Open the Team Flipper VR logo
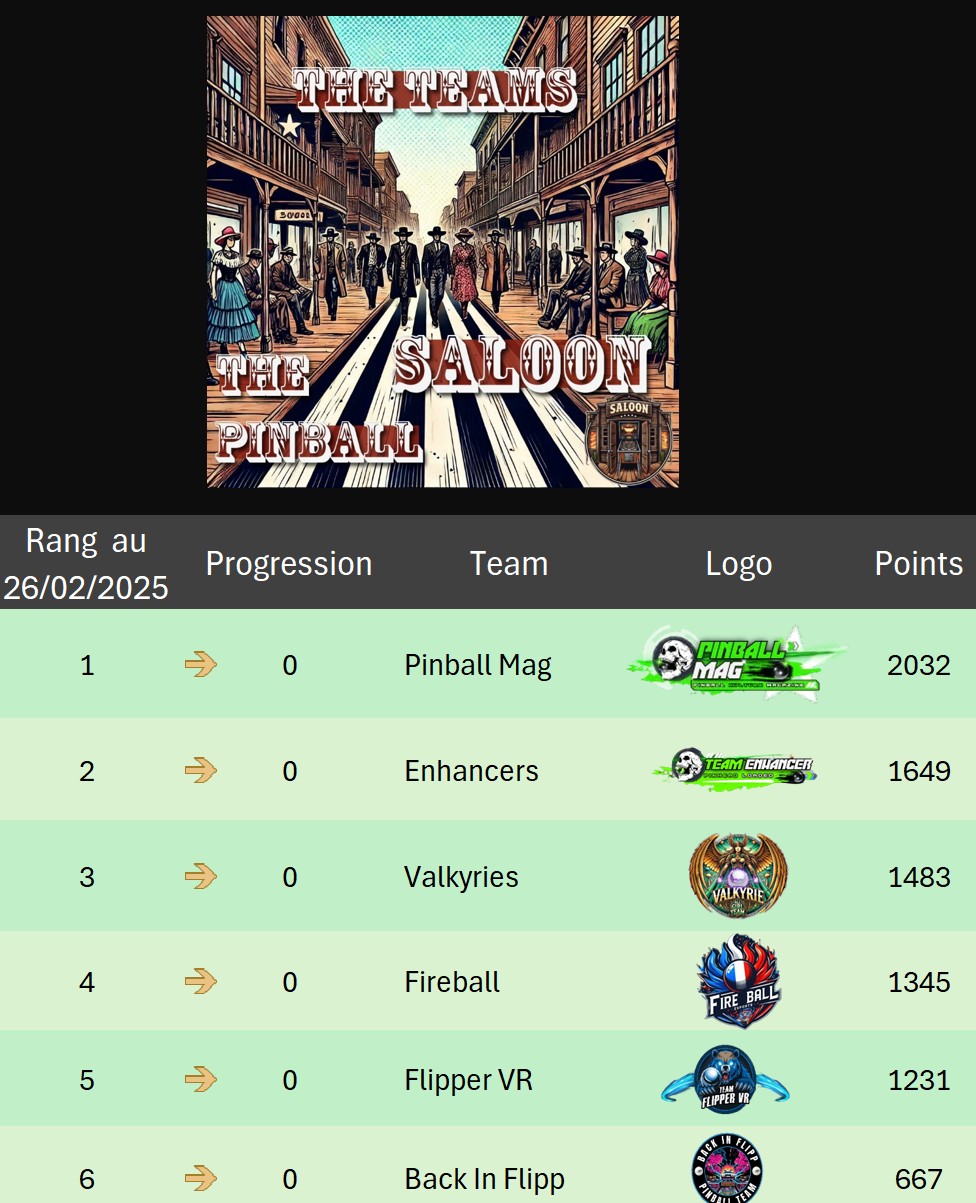The image size is (976, 1203). pos(725,1079)
